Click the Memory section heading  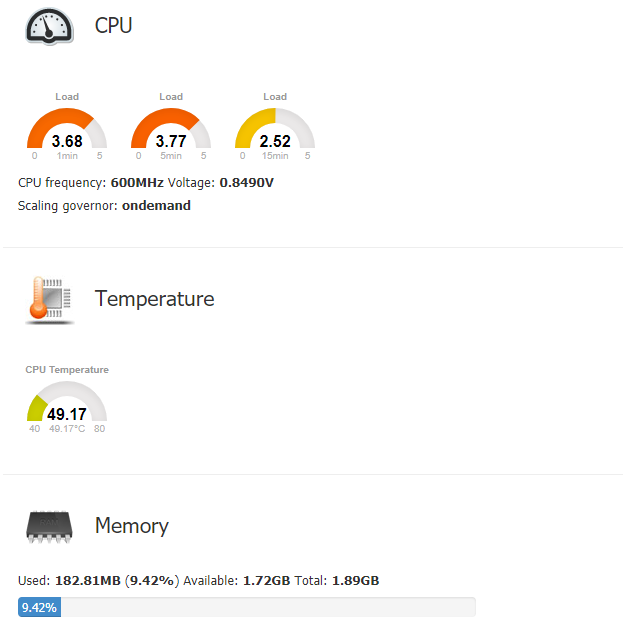[x=131, y=526]
